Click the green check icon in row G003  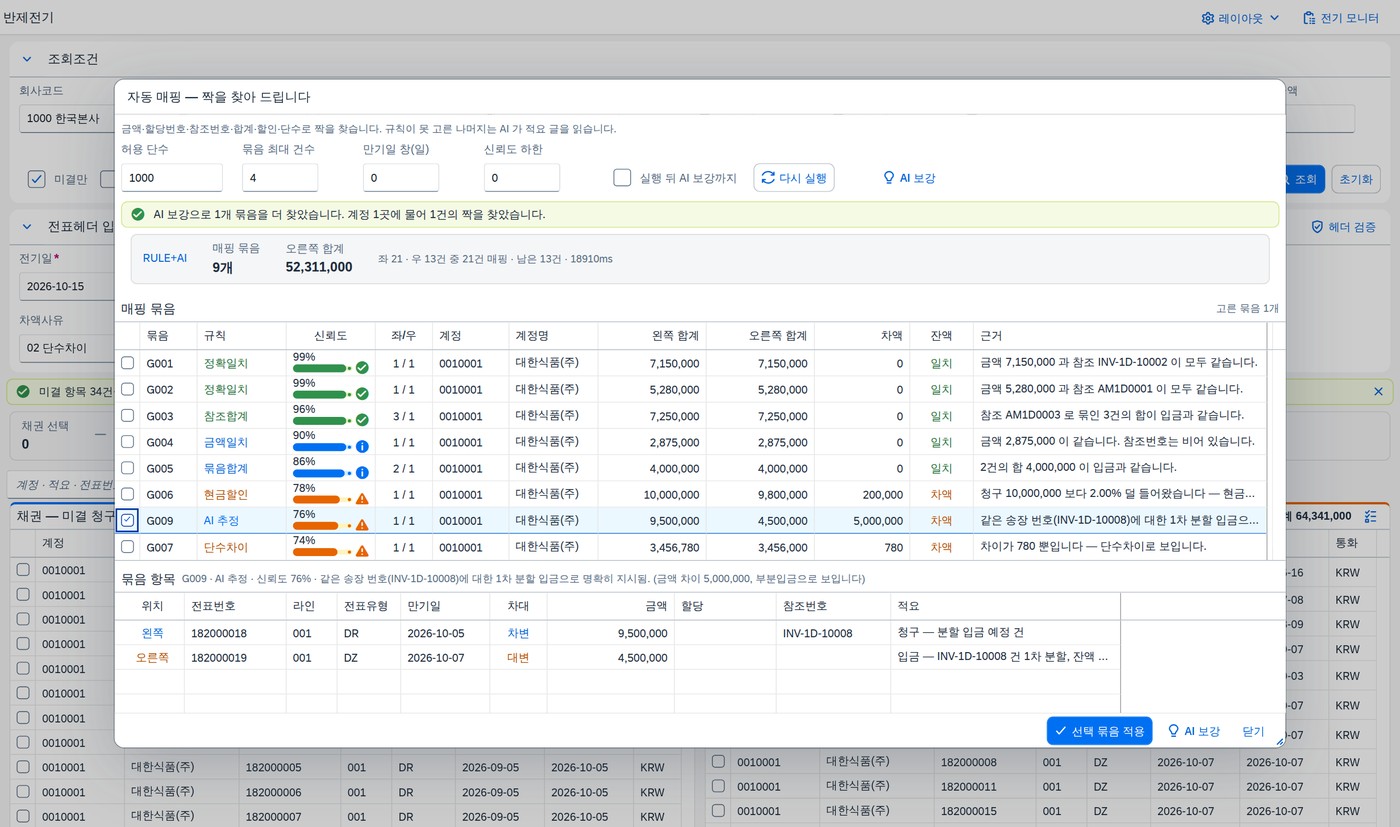click(362, 420)
